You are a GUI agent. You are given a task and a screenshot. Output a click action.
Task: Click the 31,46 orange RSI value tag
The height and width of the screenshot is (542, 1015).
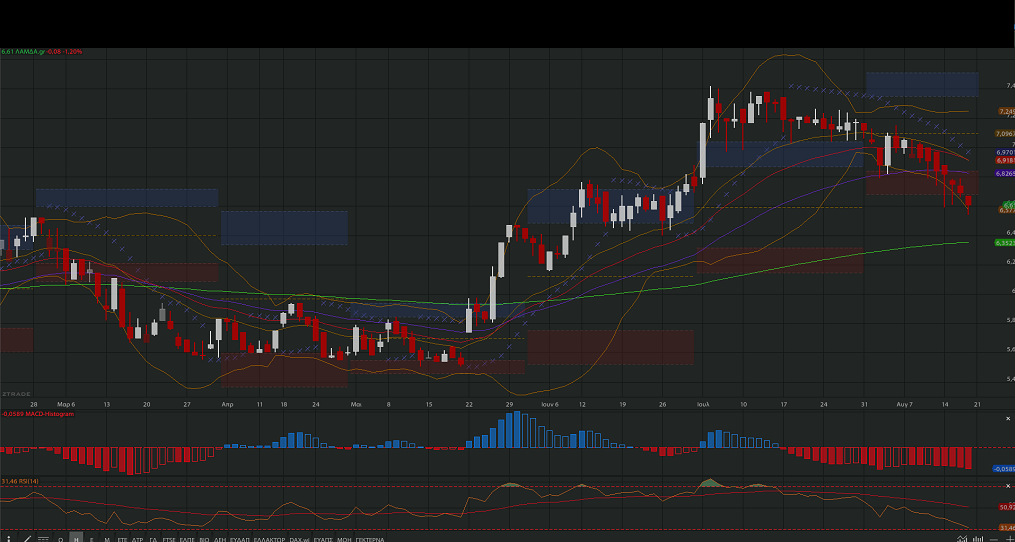point(1007,527)
